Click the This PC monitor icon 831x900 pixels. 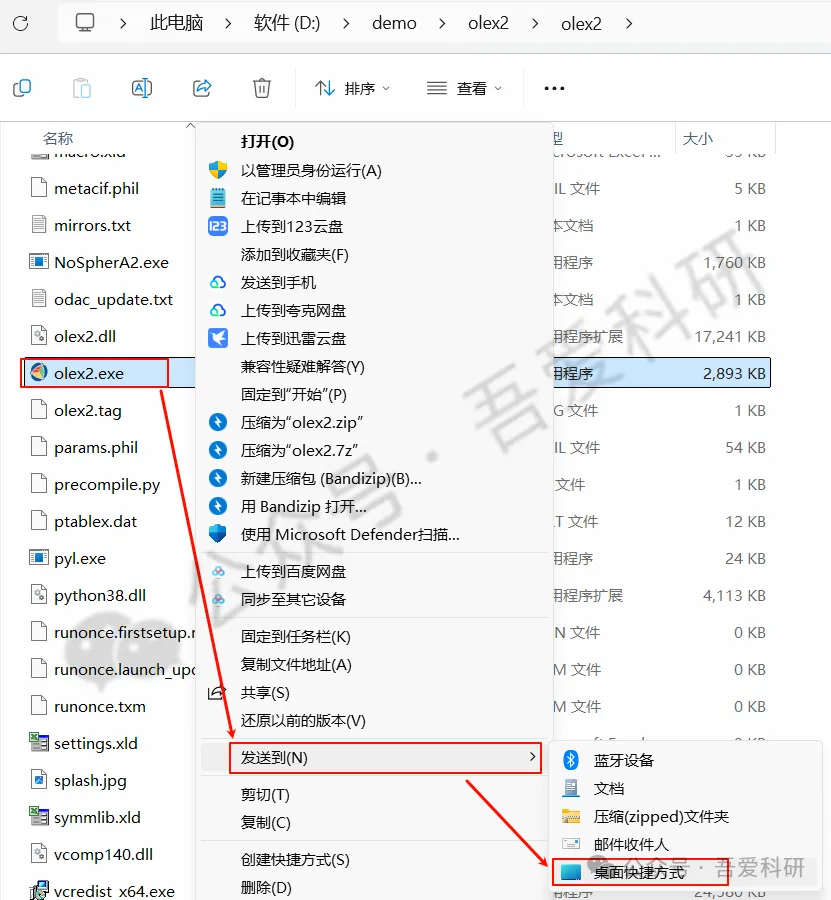tap(84, 23)
